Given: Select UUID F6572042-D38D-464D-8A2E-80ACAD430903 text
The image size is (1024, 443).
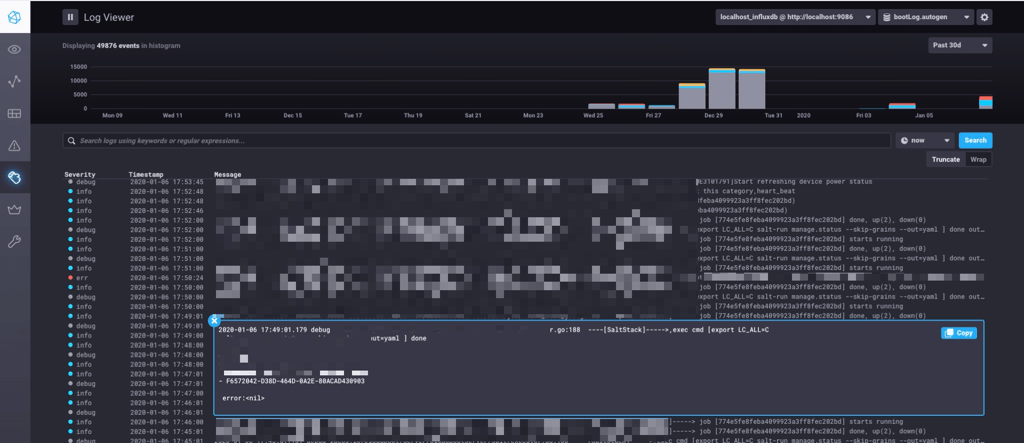Looking at the screenshot, I should 295,381.
